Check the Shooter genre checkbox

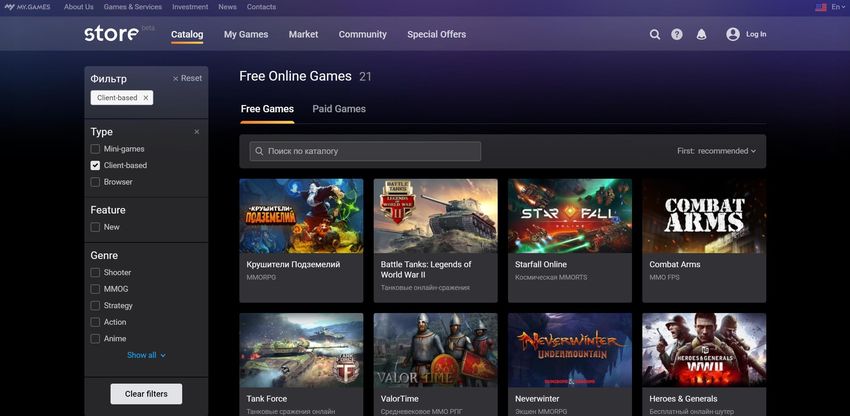pyautogui.click(x=95, y=272)
